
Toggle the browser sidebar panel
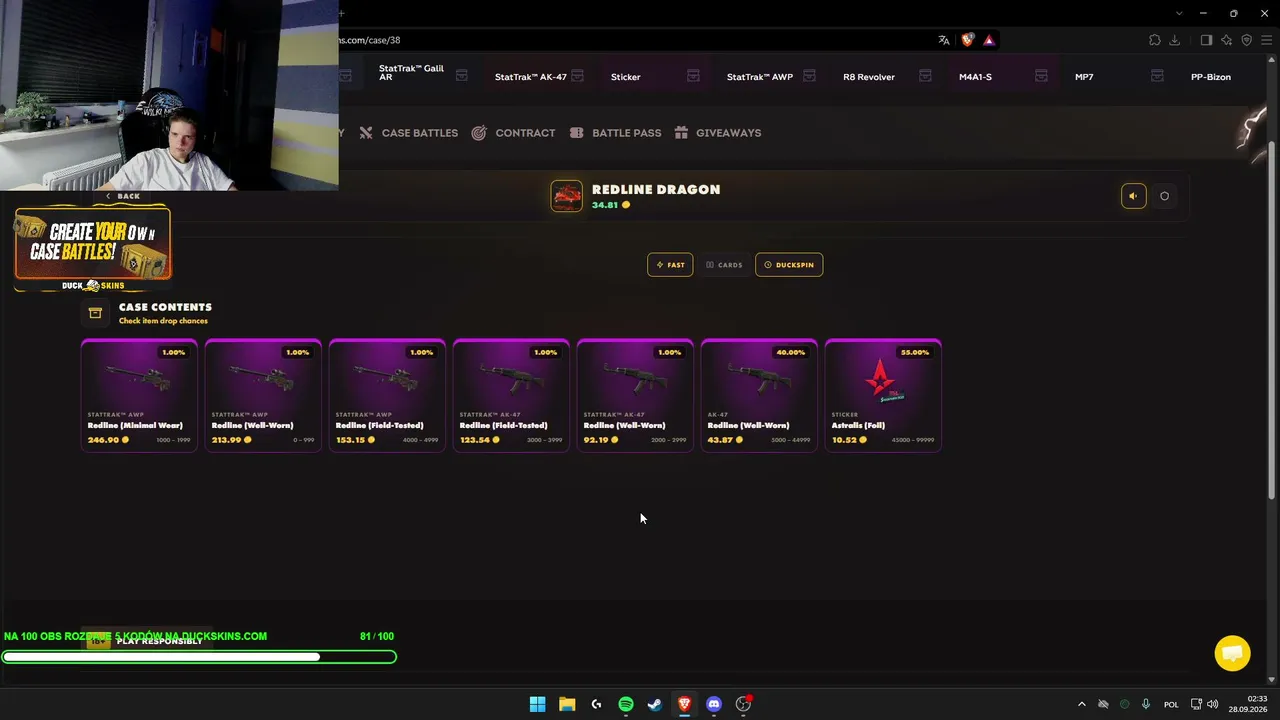(1206, 40)
